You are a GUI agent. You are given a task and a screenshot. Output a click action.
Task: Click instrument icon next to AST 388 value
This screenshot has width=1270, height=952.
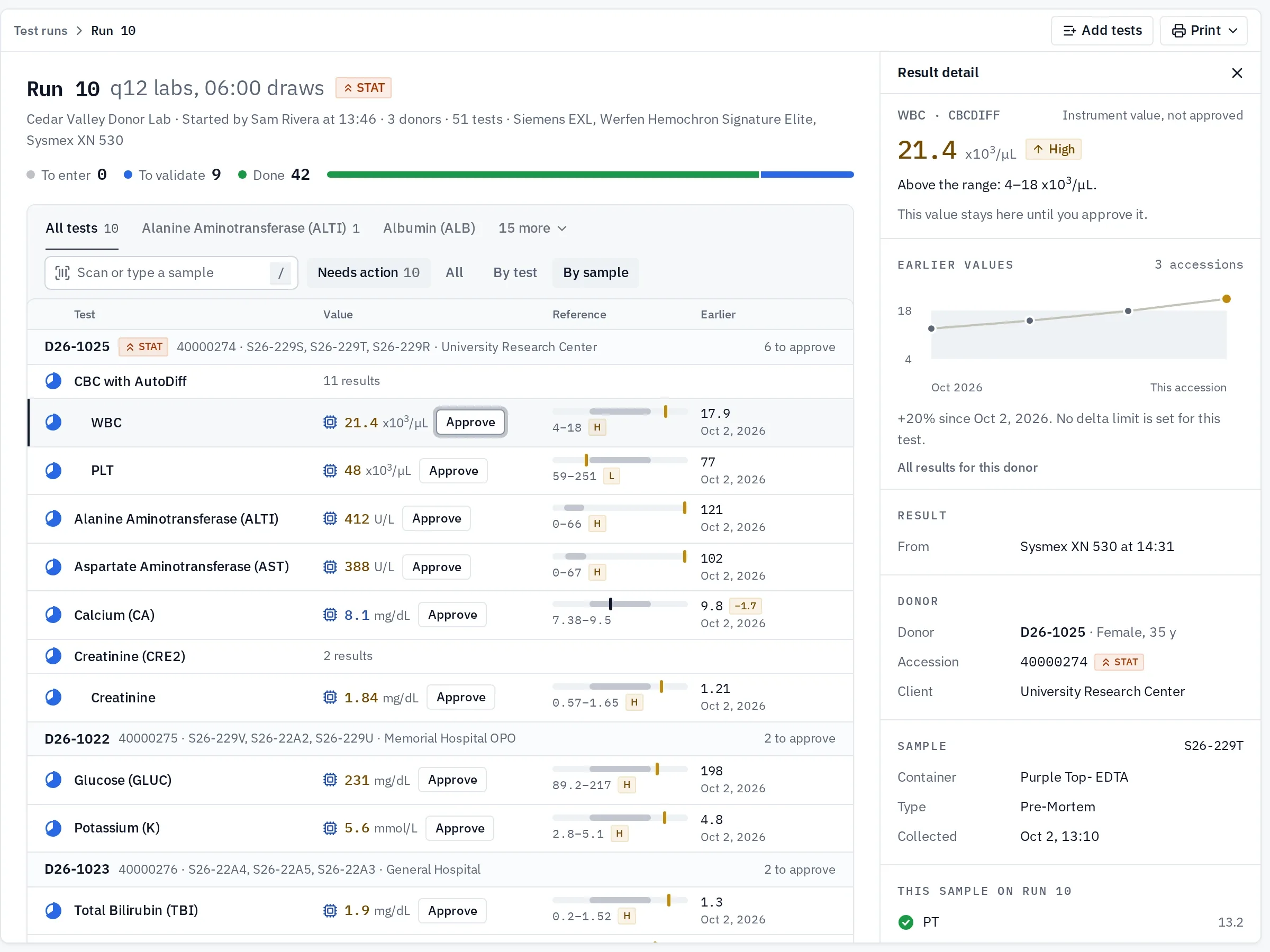[330, 567]
